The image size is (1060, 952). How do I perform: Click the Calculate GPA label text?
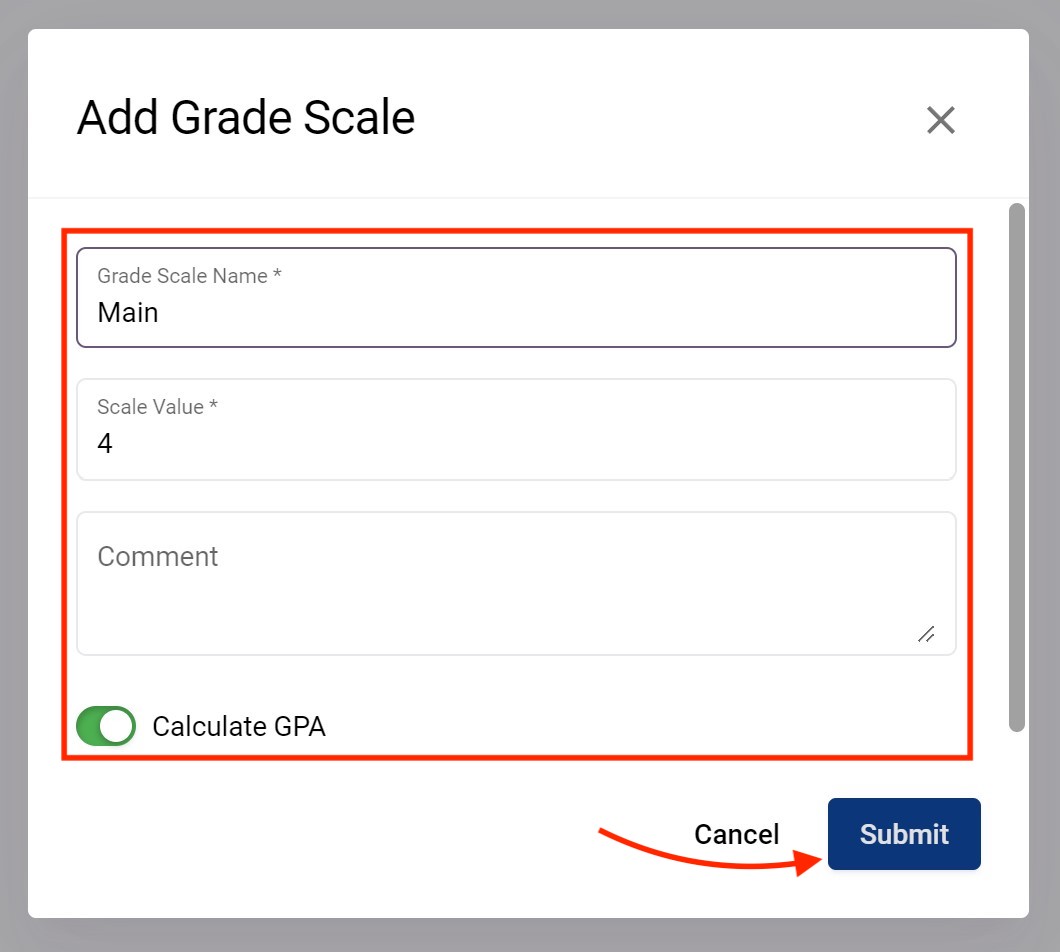239,726
